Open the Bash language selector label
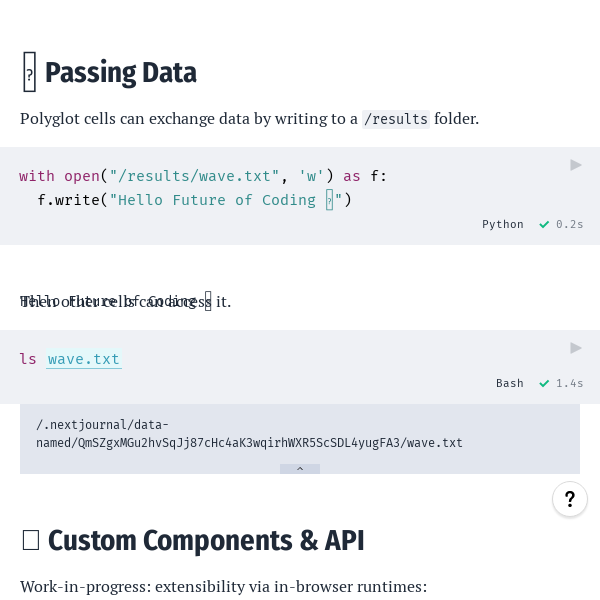This screenshot has width=600, height=600. [x=510, y=384]
